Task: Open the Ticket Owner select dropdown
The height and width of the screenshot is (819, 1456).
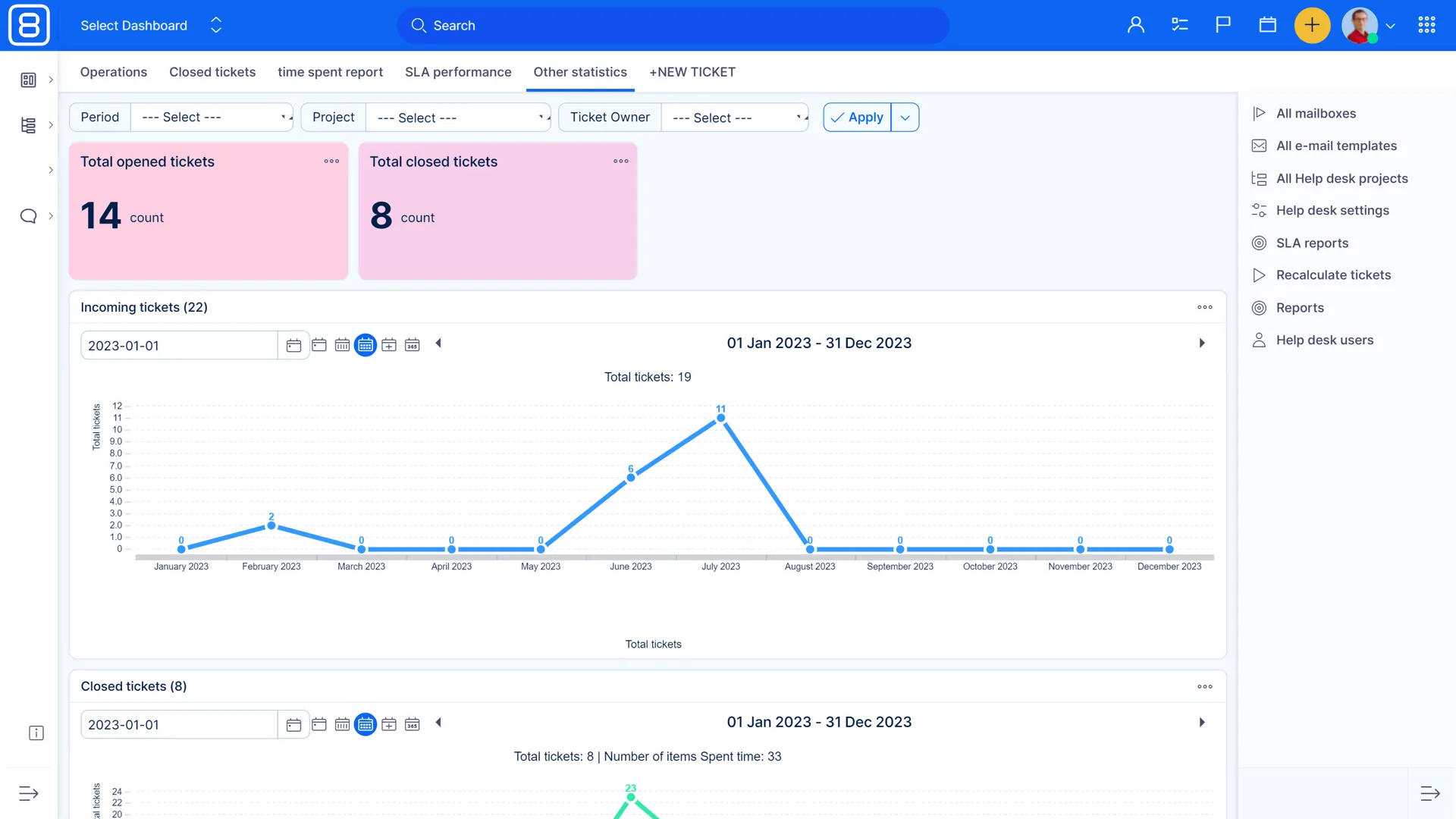Action: coord(734,118)
